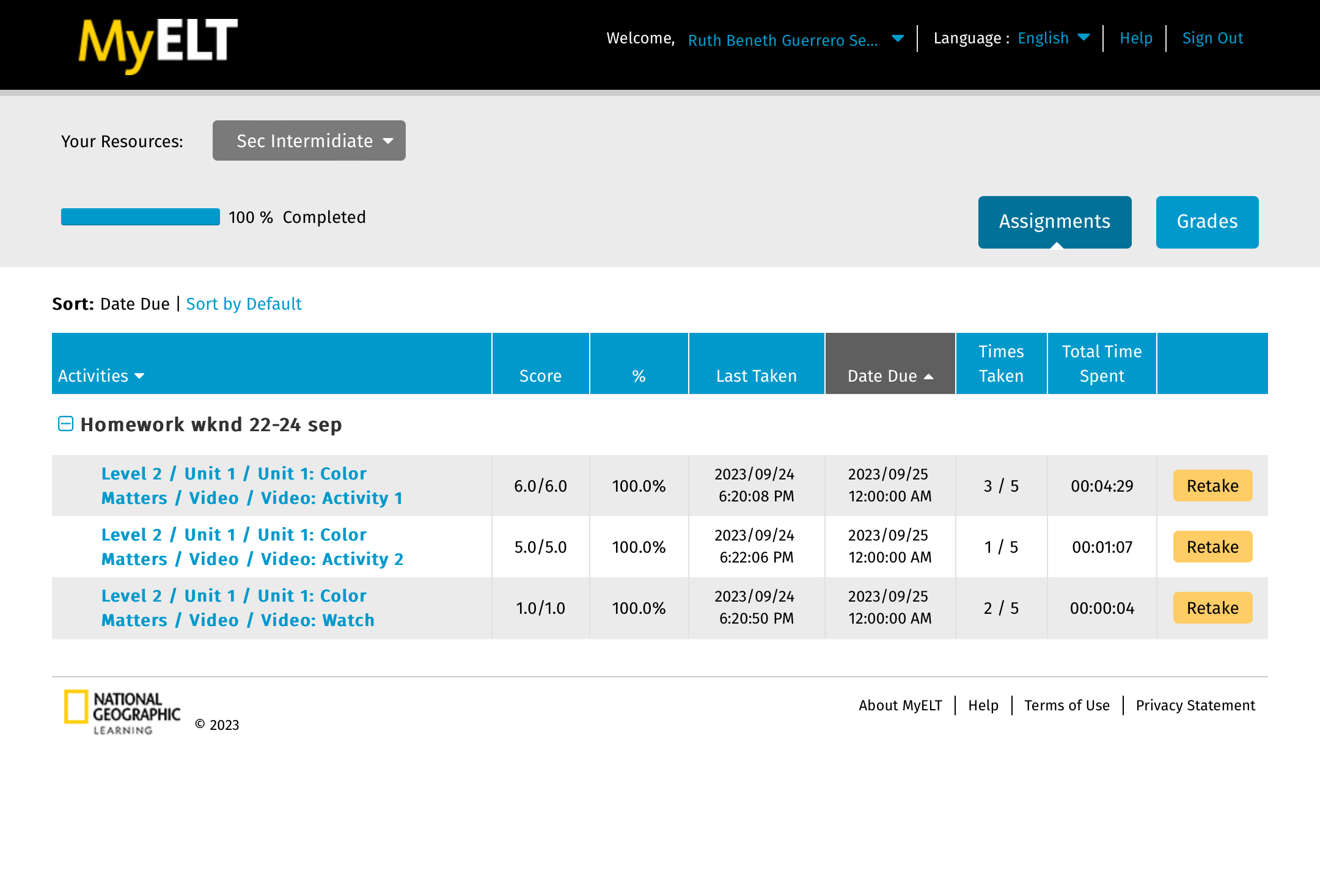Switch to the Assignments tab

[x=1054, y=222]
